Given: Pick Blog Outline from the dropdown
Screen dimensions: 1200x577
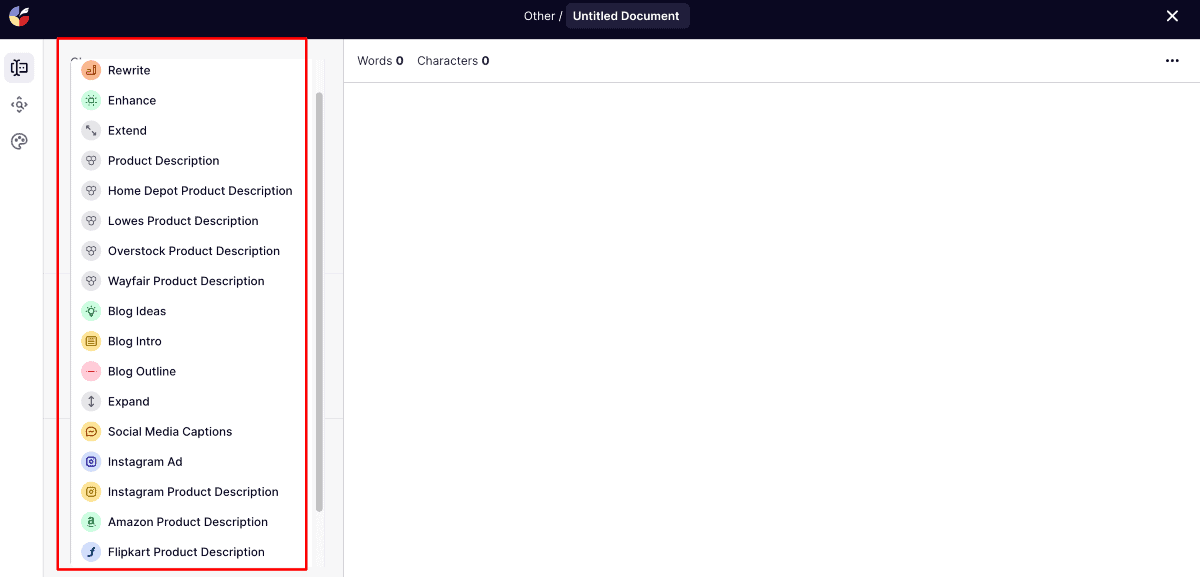Looking at the screenshot, I should (141, 371).
